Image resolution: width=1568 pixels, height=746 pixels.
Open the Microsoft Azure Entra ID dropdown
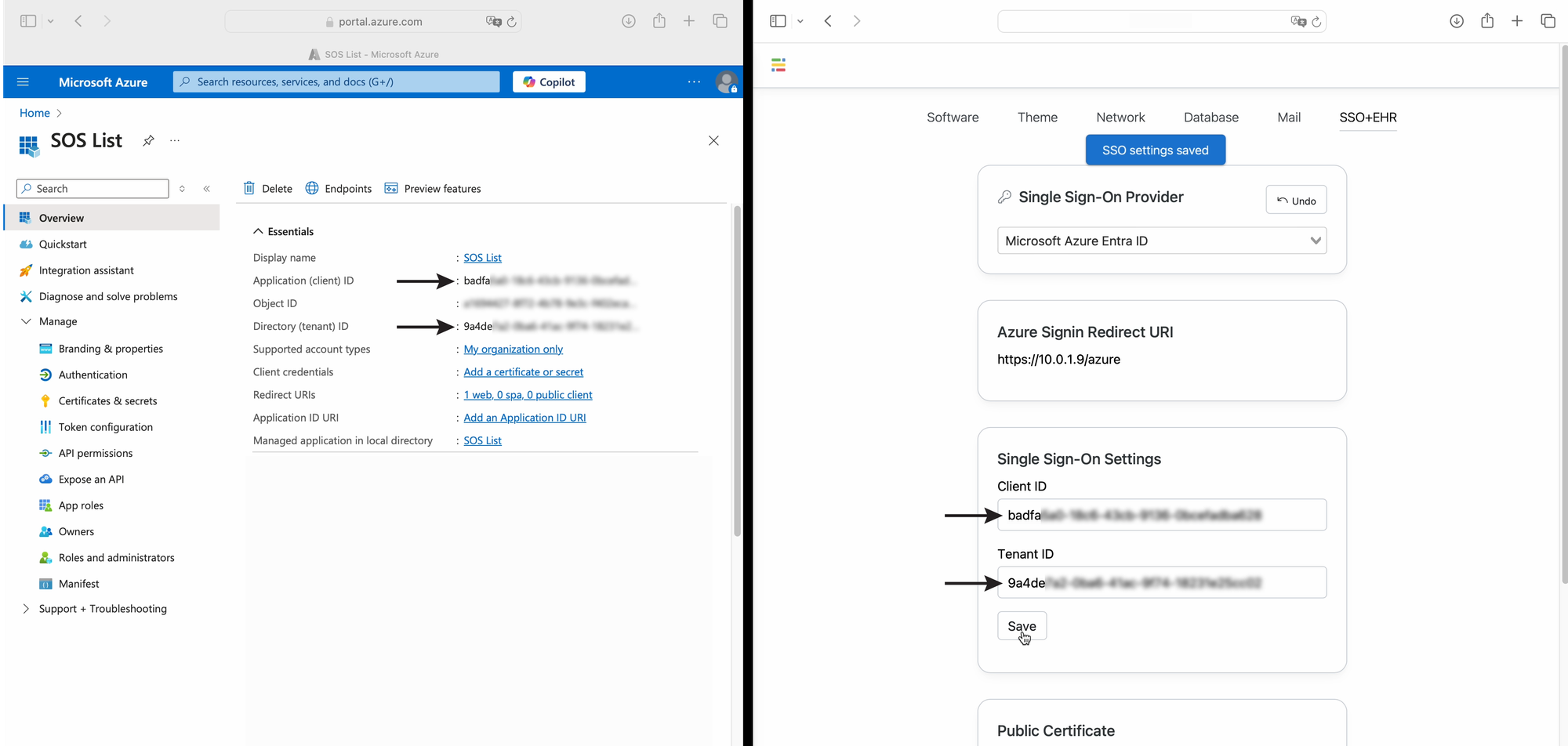point(1162,241)
